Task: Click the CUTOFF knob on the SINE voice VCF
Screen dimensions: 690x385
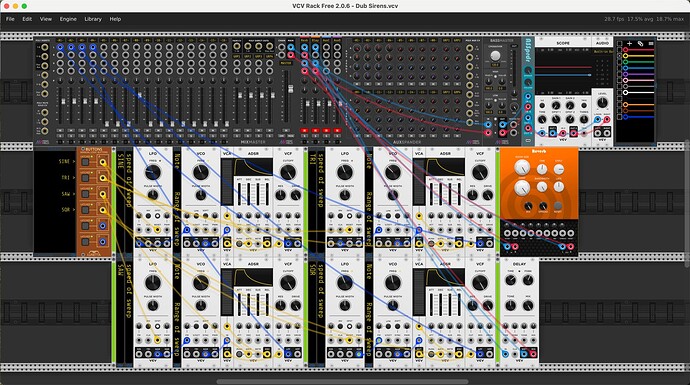Action: tap(288, 172)
